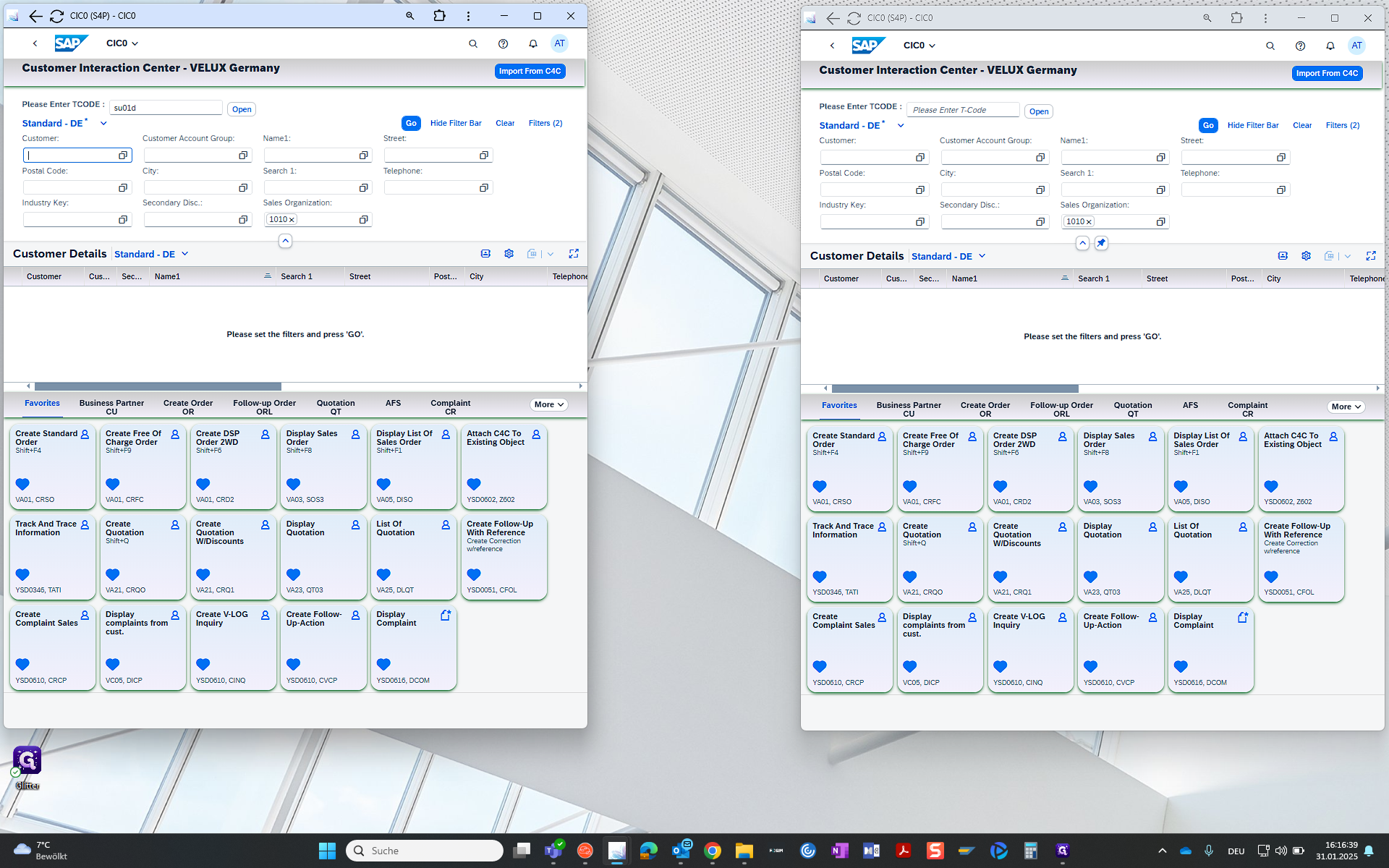Click icon on Display Complaint tile, right window

(1243, 618)
